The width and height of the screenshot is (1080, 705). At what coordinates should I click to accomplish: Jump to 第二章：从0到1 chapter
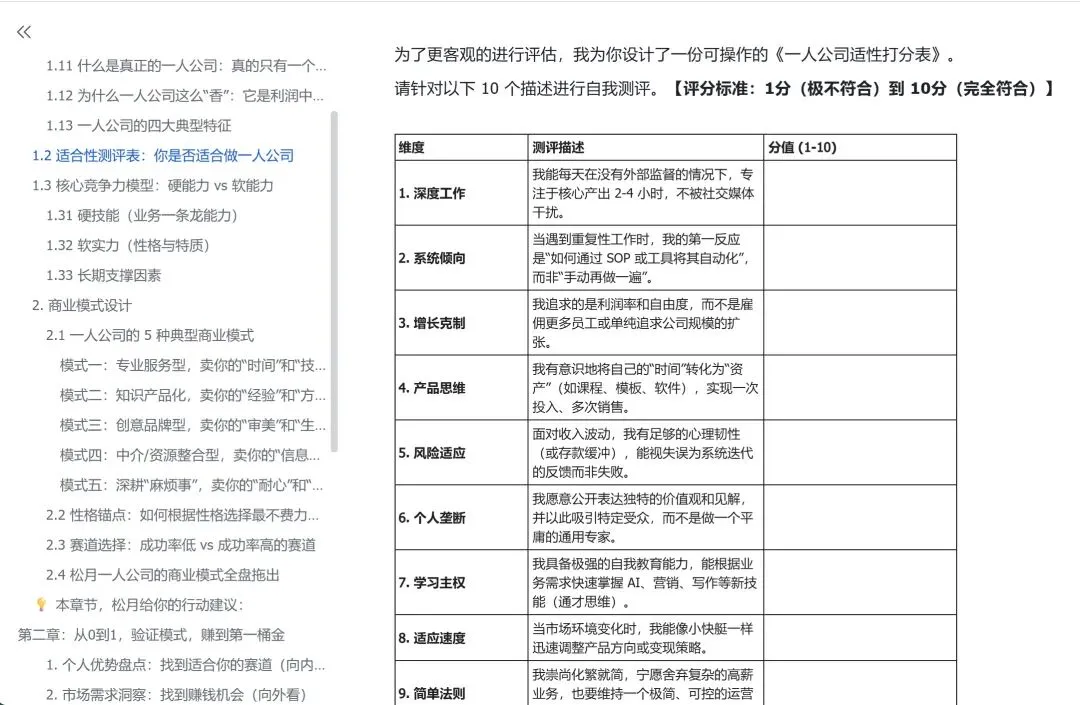pos(151,635)
